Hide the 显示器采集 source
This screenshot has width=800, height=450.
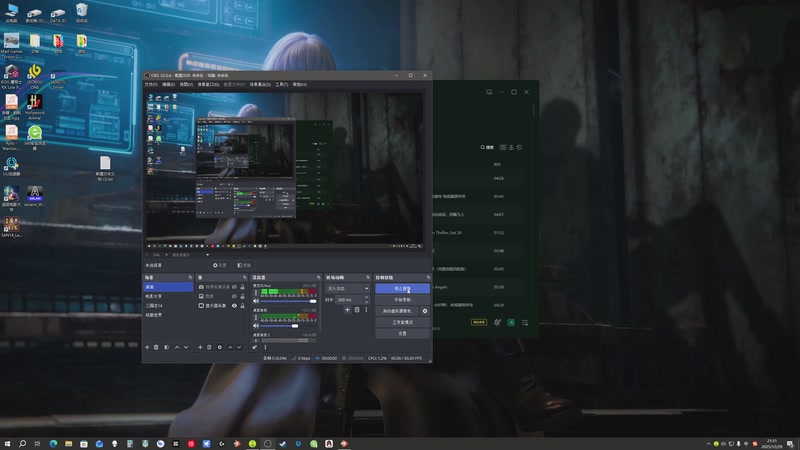234,306
